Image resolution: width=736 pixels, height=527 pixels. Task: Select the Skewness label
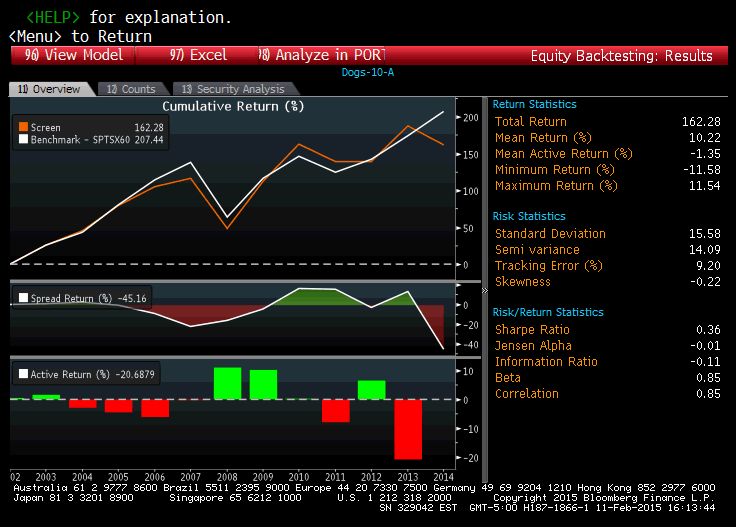[523, 282]
